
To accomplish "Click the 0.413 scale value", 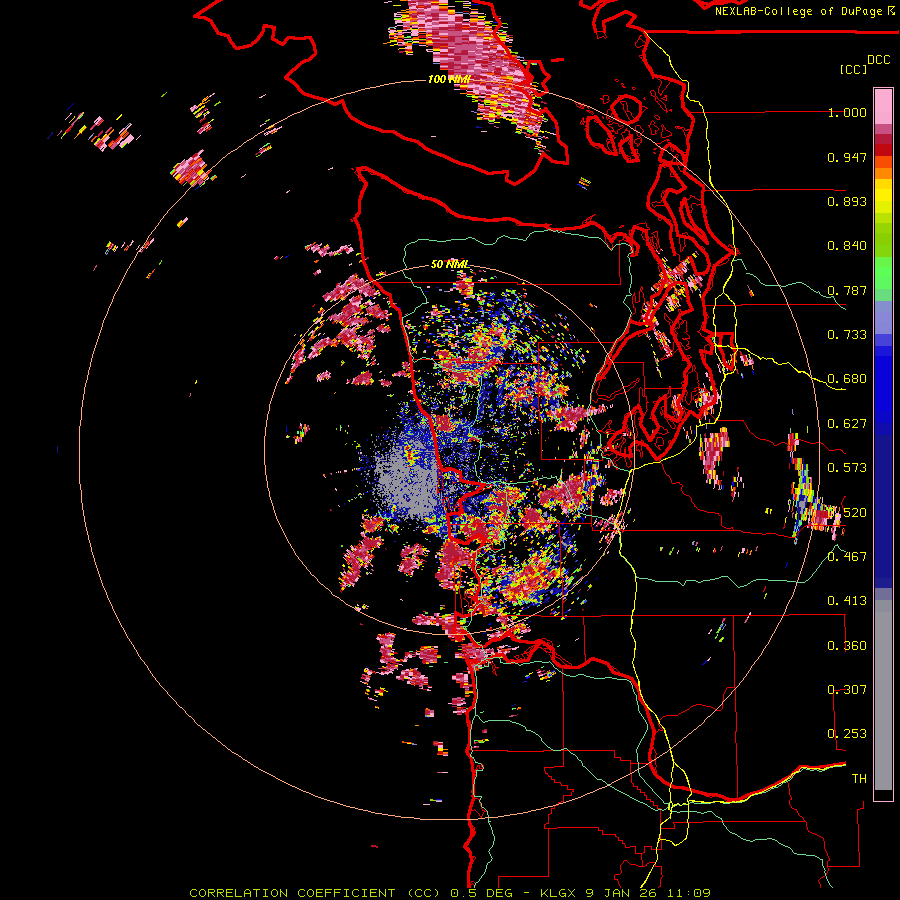I will pyautogui.click(x=847, y=601).
